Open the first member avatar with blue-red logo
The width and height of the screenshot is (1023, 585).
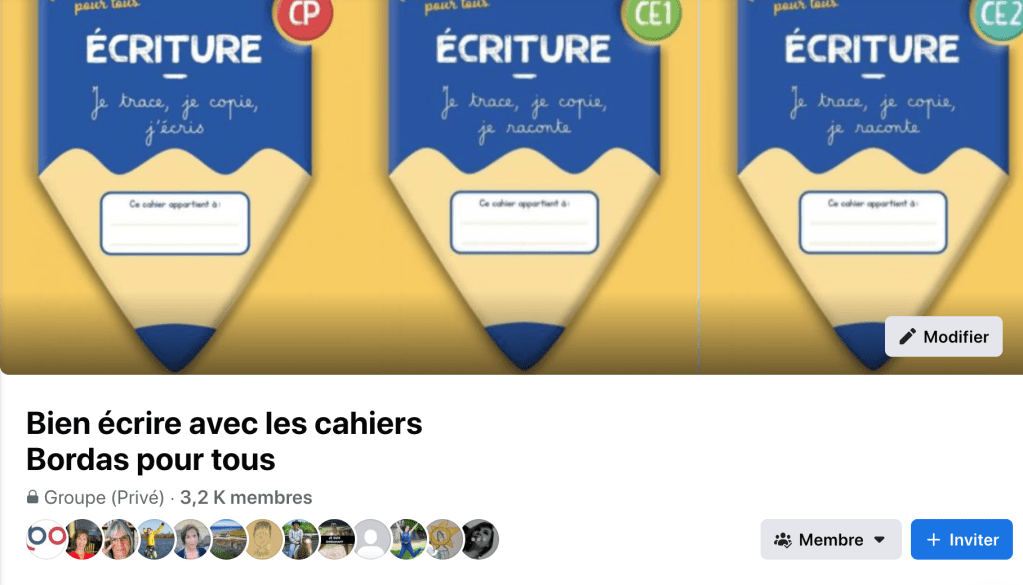[x=46, y=539]
